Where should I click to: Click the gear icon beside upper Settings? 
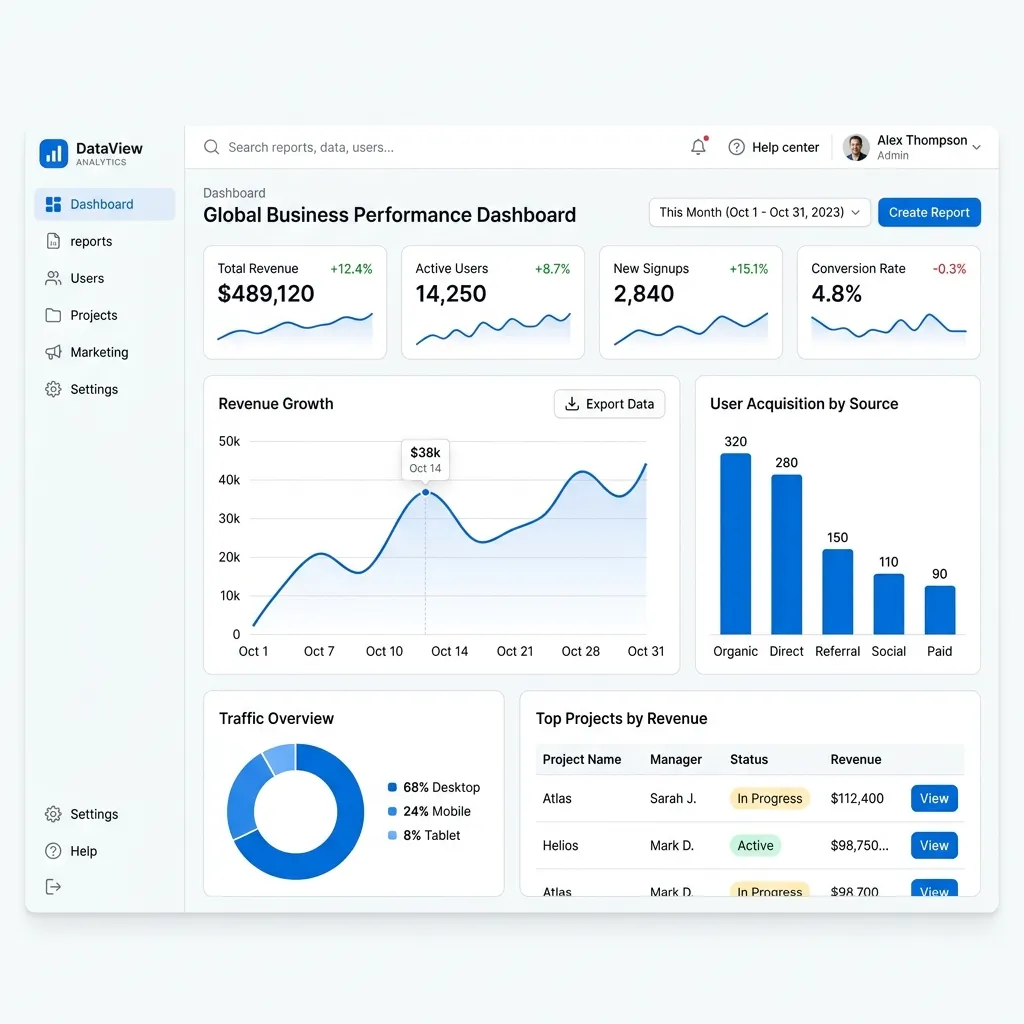pos(54,389)
